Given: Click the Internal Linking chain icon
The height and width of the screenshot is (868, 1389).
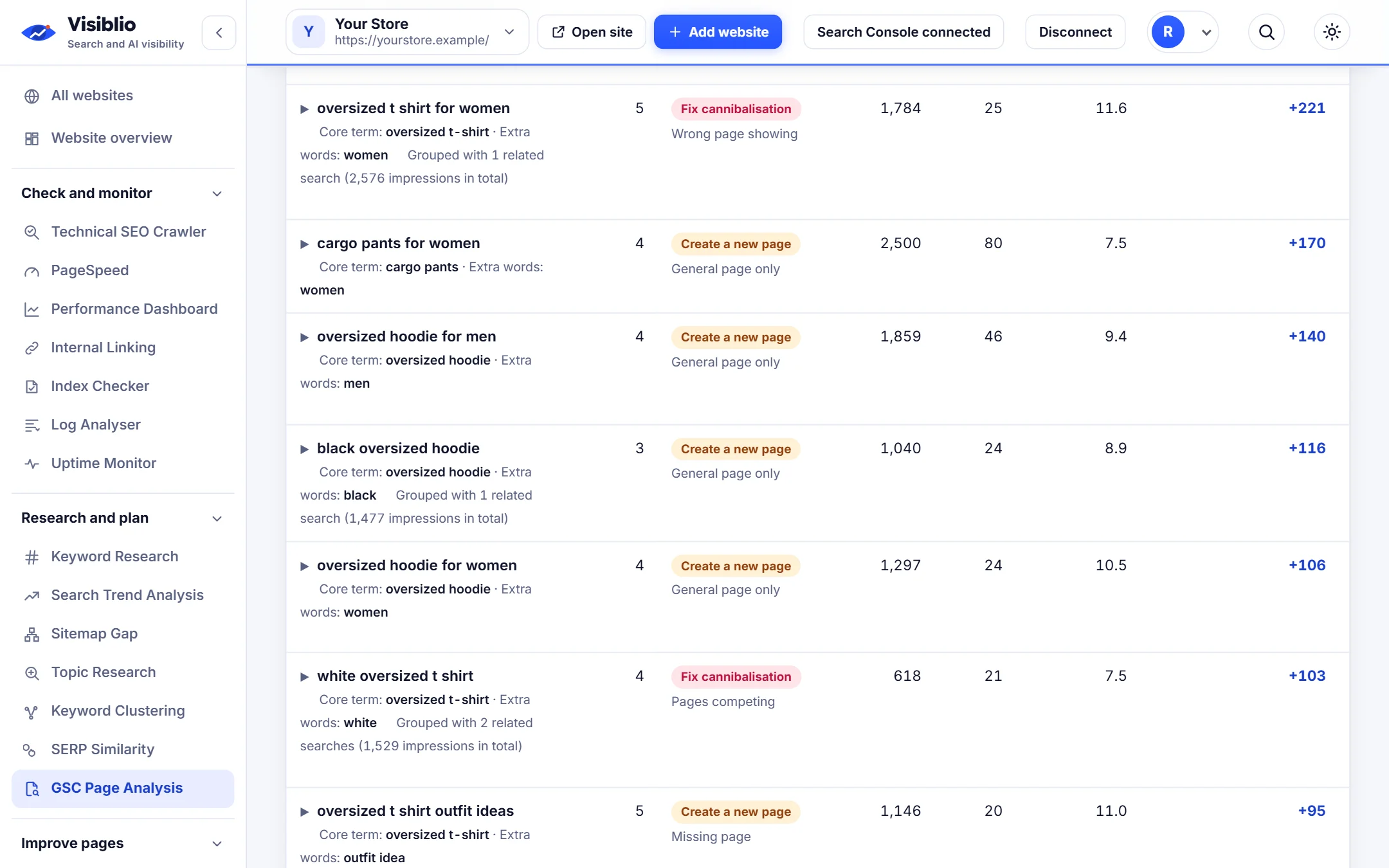Looking at the screenshot, I should coord(32,348).
